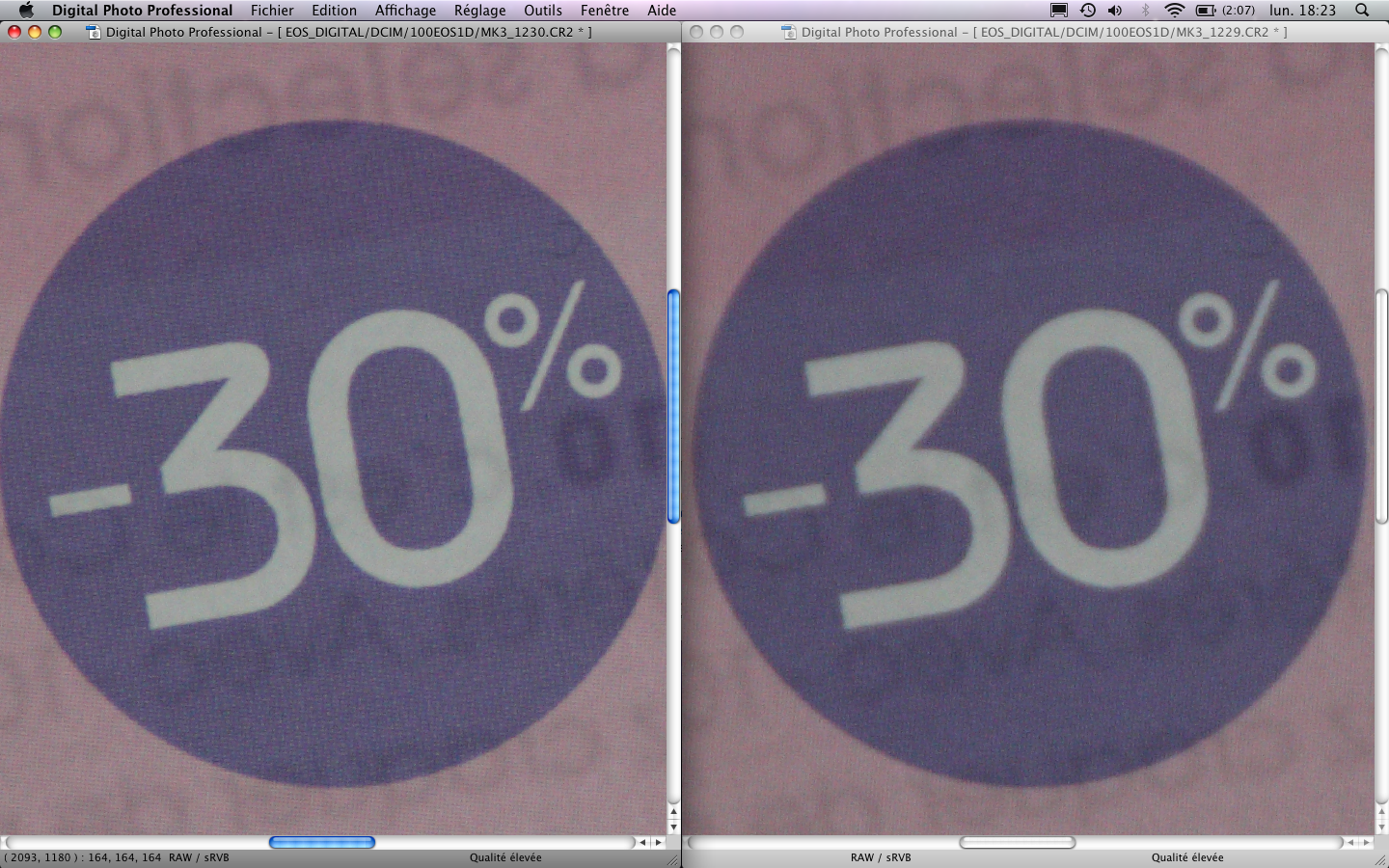Click the battery status icon
The height and width of the screenshot is (868, 1389).
click(x=1206, y=10)
